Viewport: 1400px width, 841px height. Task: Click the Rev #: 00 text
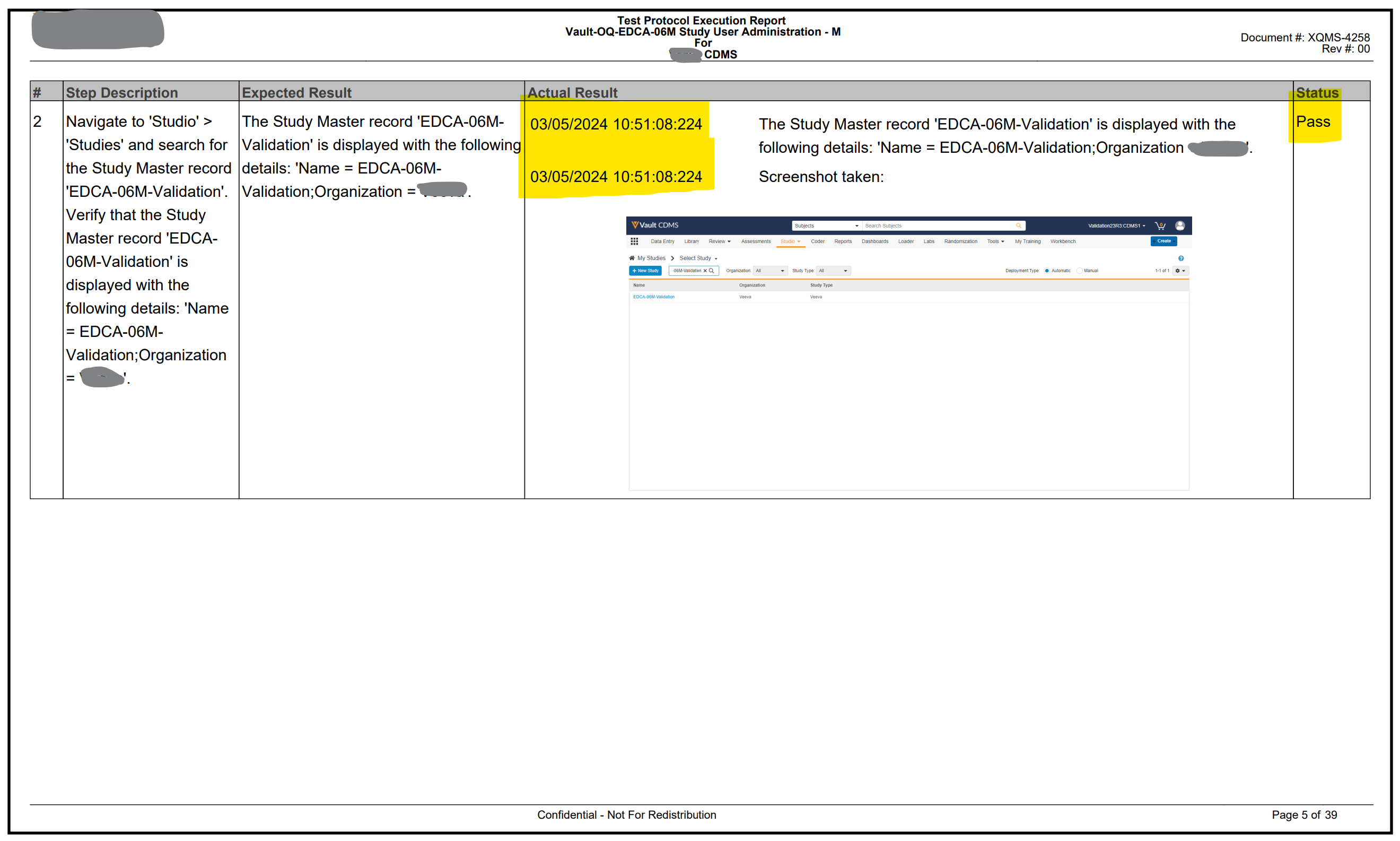coord(1345,49)
